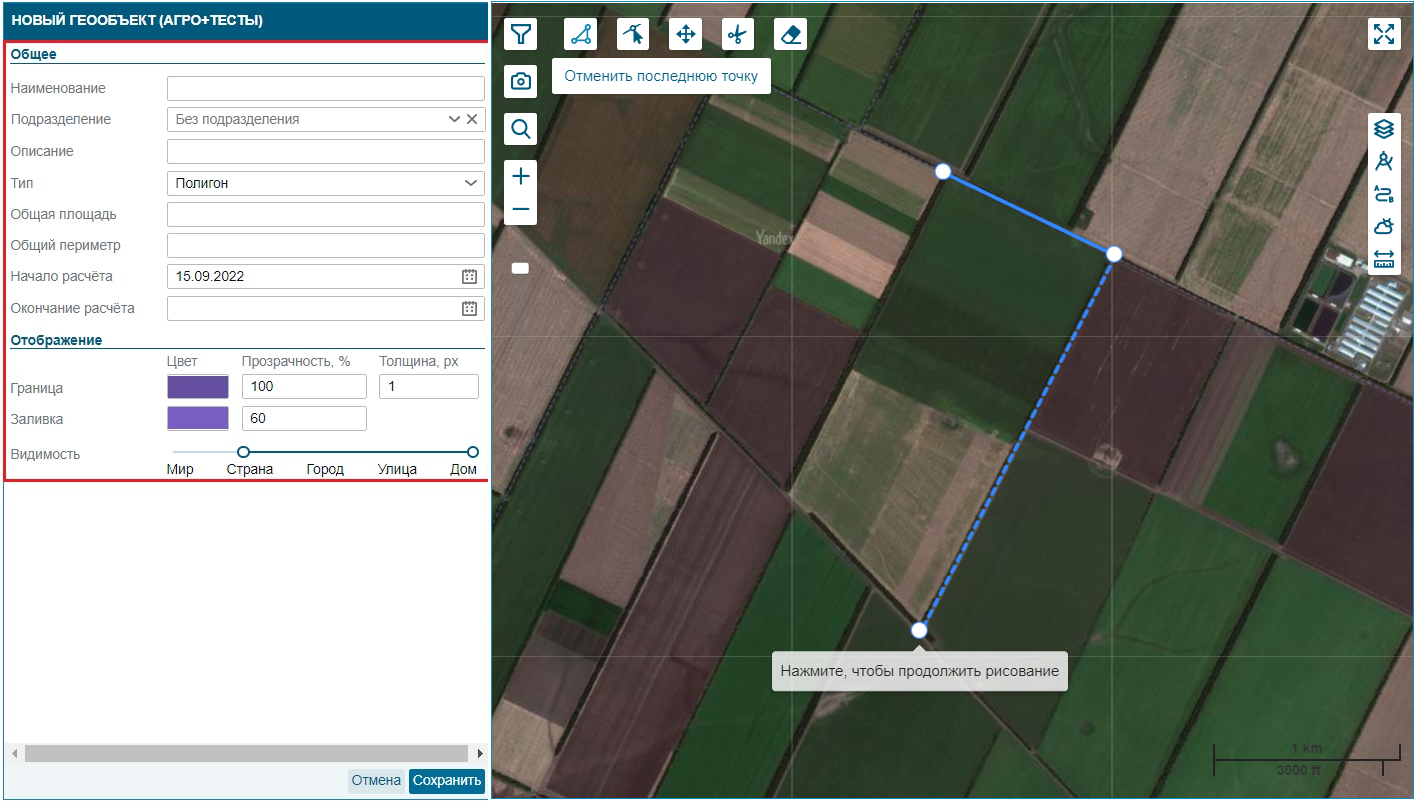Open the Заливка color swatch
Viewport: 1416px width, 801px height.
coord(198,418)
